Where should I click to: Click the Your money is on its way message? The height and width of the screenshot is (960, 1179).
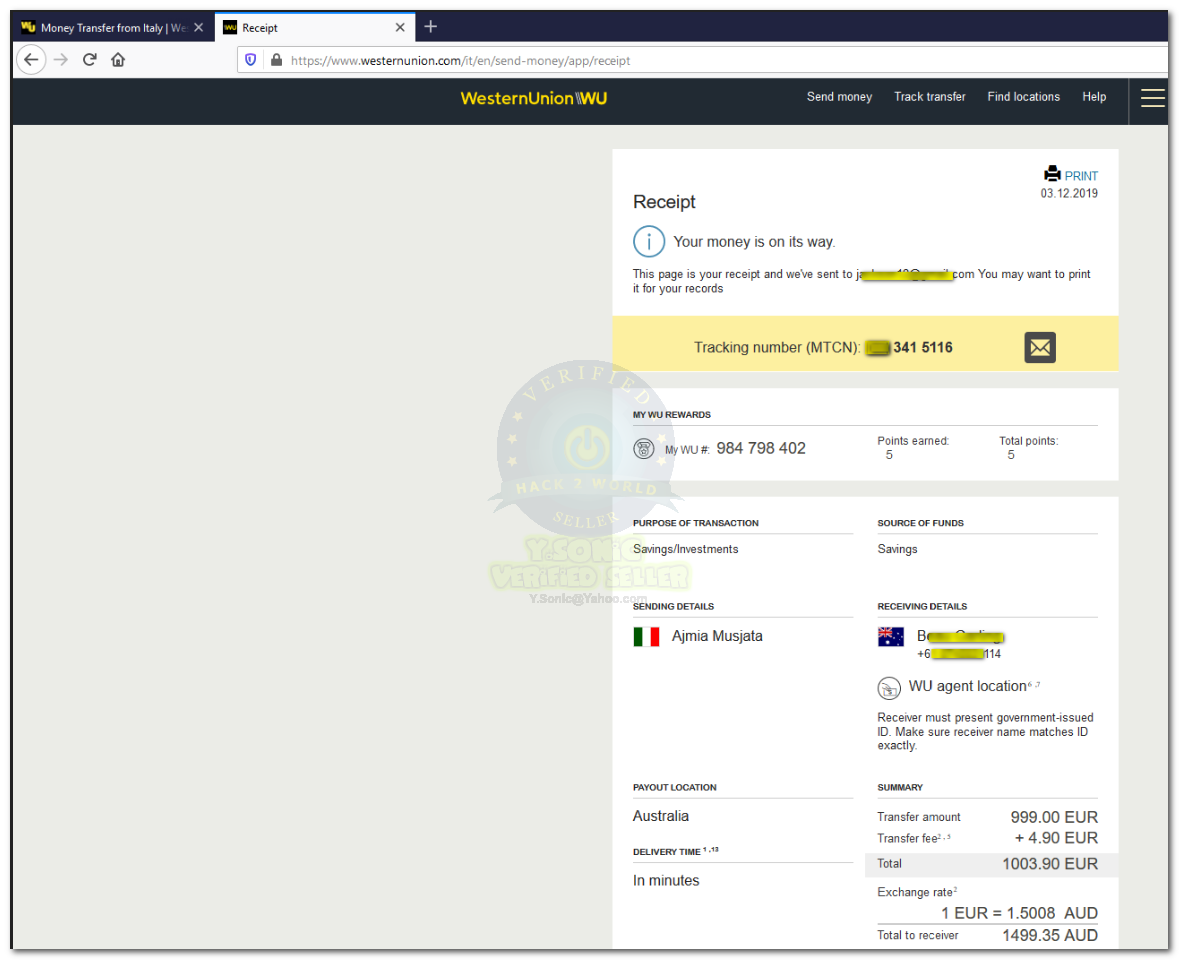click(x=753, y=241)
